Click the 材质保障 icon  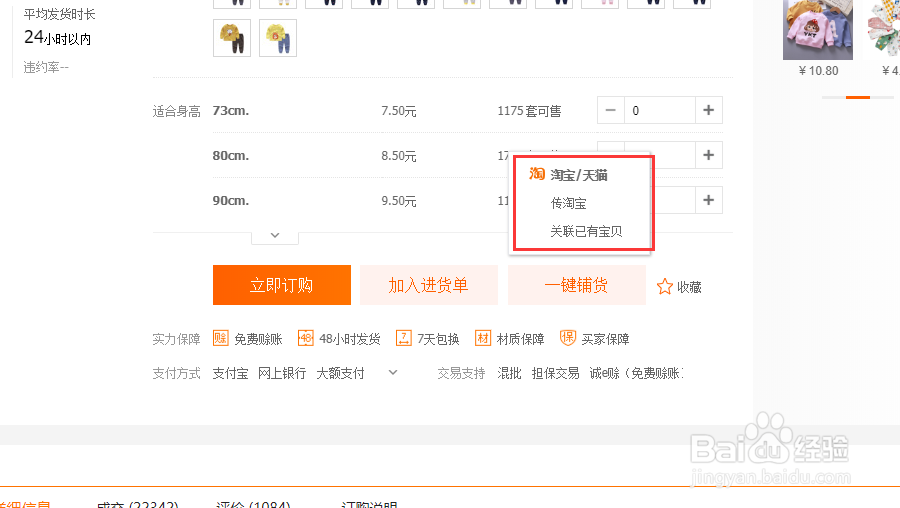[483, 338]
